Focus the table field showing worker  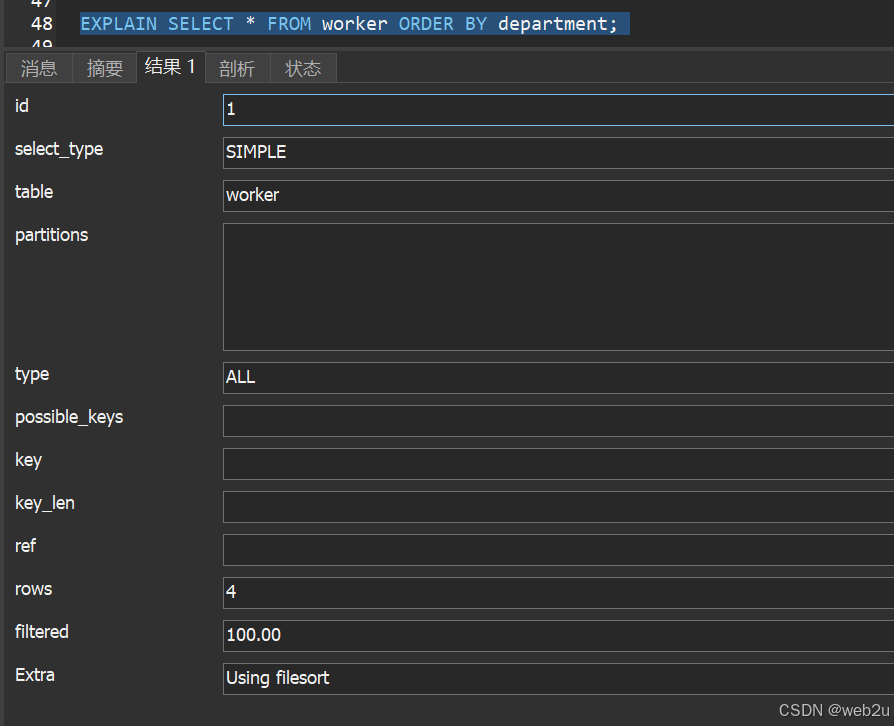point(558,196)
